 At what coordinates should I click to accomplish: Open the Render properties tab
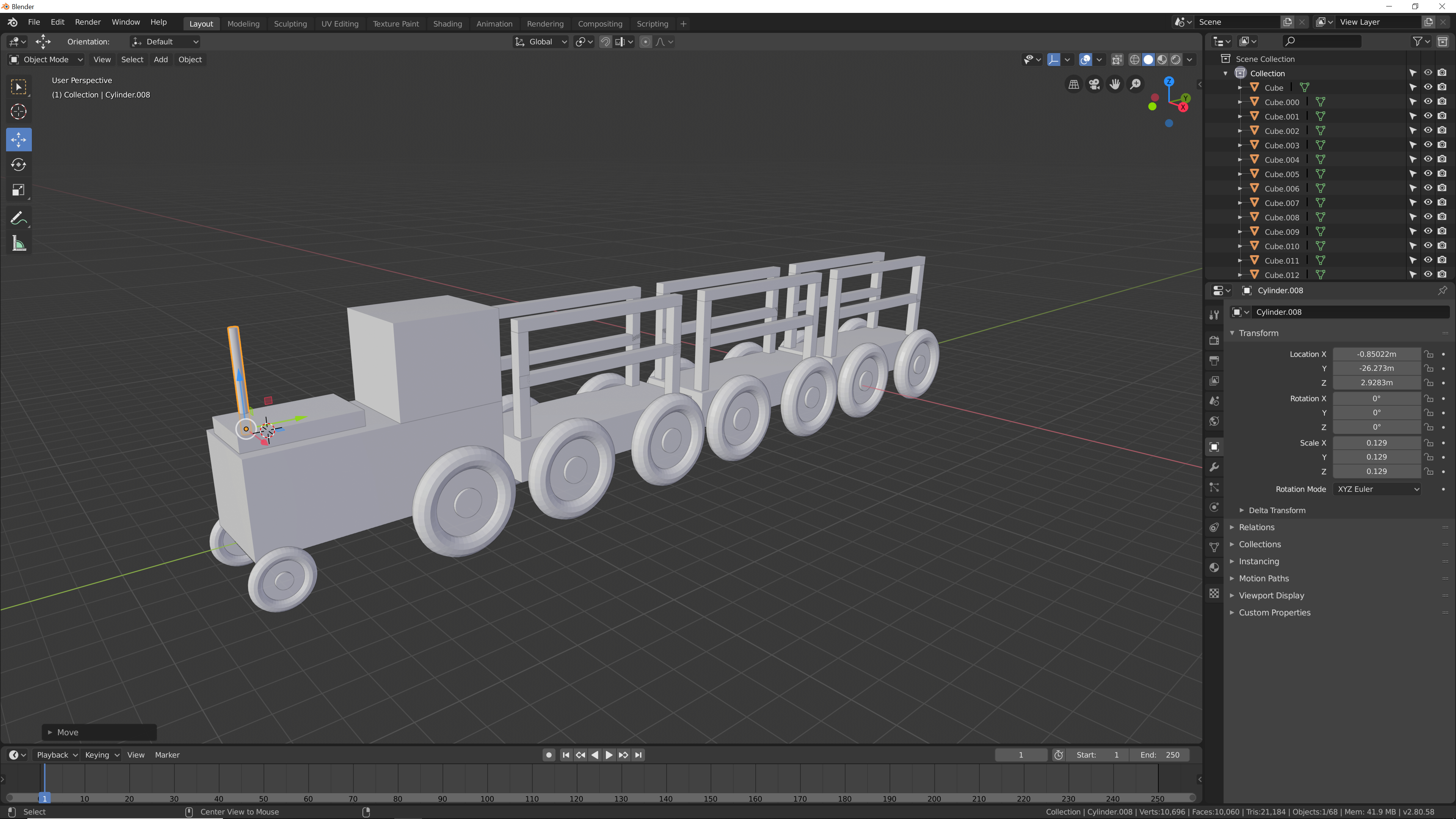pos(1214,340)
